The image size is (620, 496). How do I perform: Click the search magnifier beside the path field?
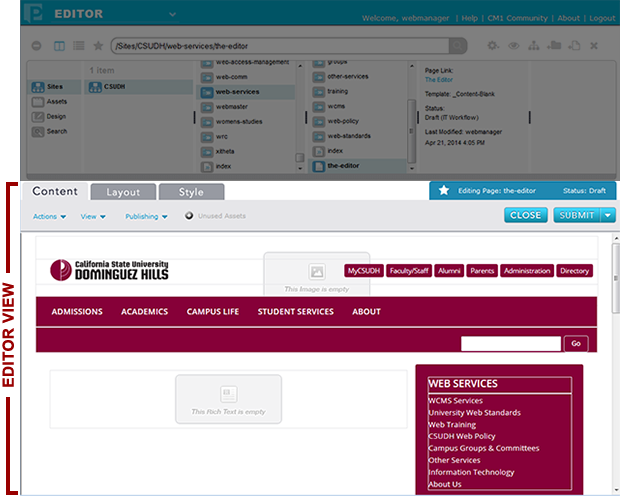[x=457, y=46]
